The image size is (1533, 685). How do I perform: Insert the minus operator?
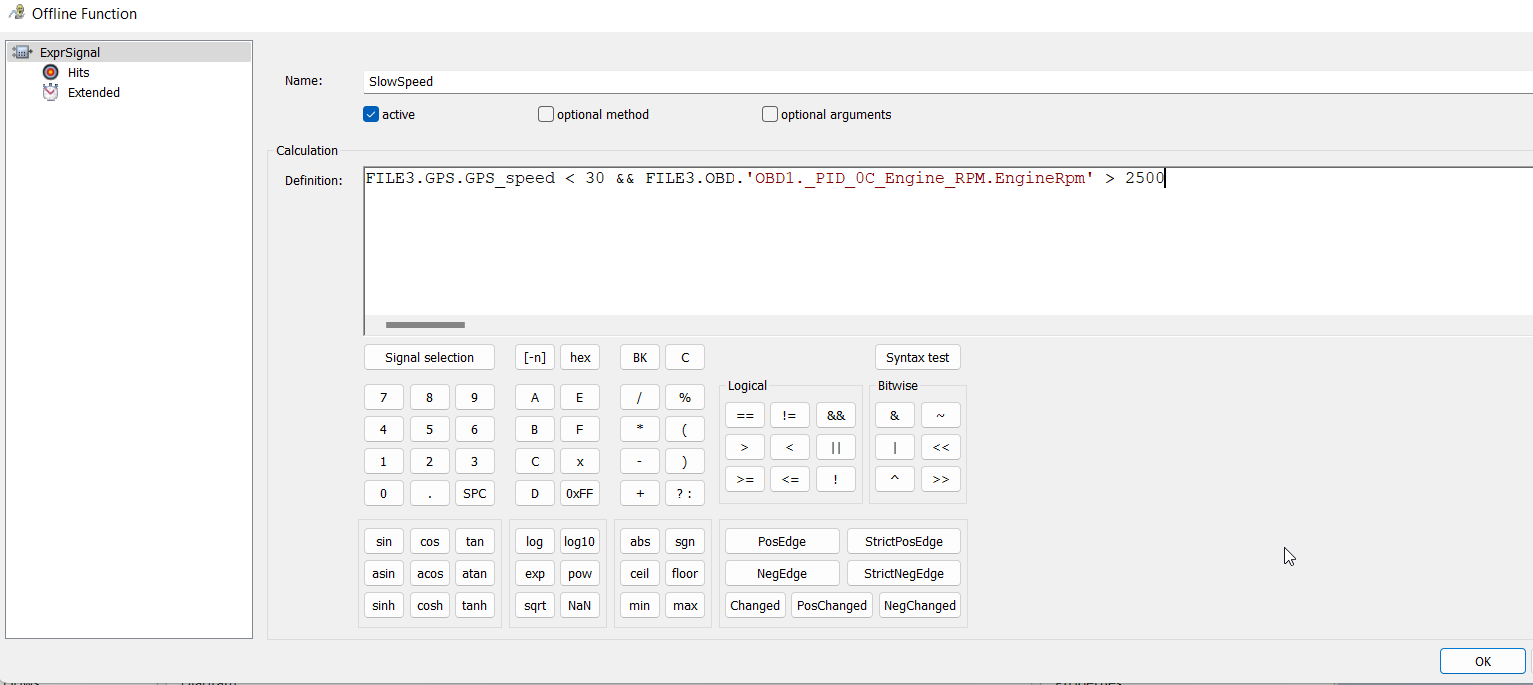coord(640,461)
